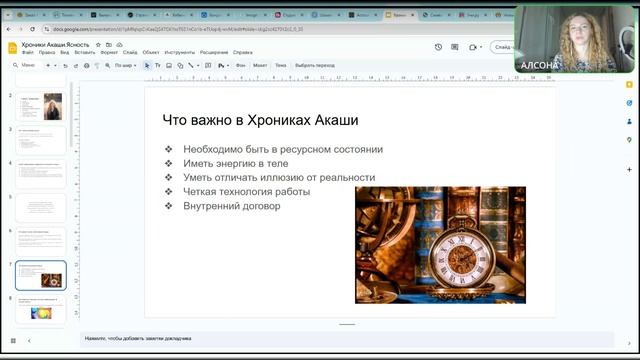Click bullet text Внутренний договор
This screenshot has width=640, height=360.
tap(232, 206)
